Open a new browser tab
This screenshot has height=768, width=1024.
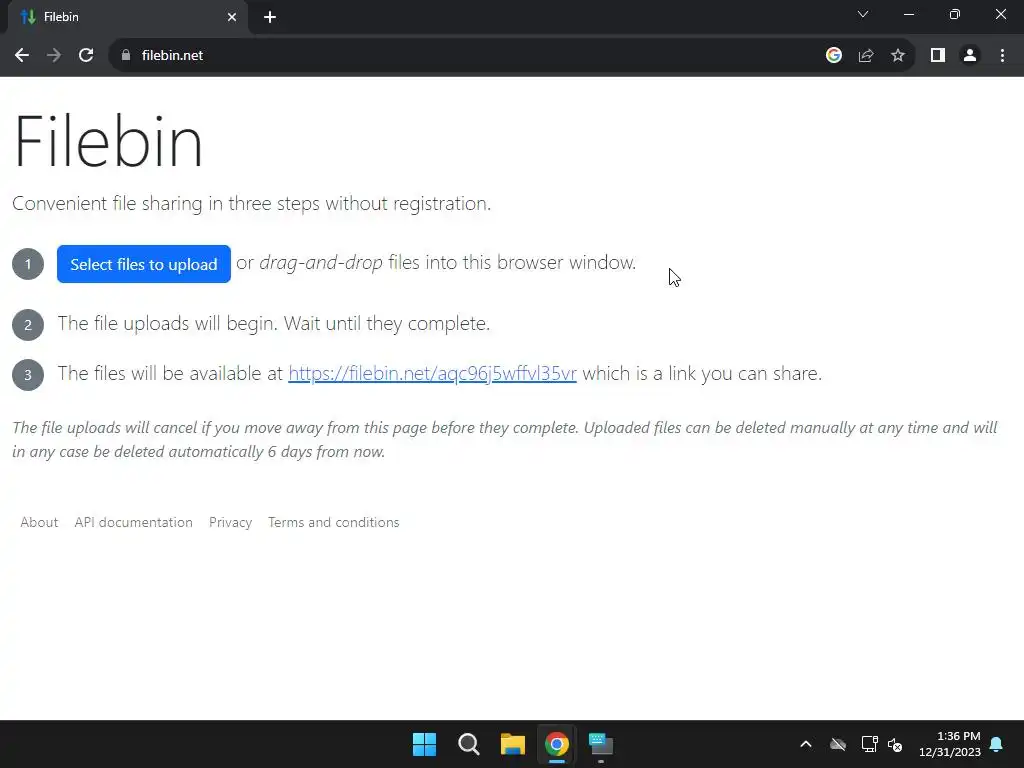pyautogui.click(x=270, y=17)
